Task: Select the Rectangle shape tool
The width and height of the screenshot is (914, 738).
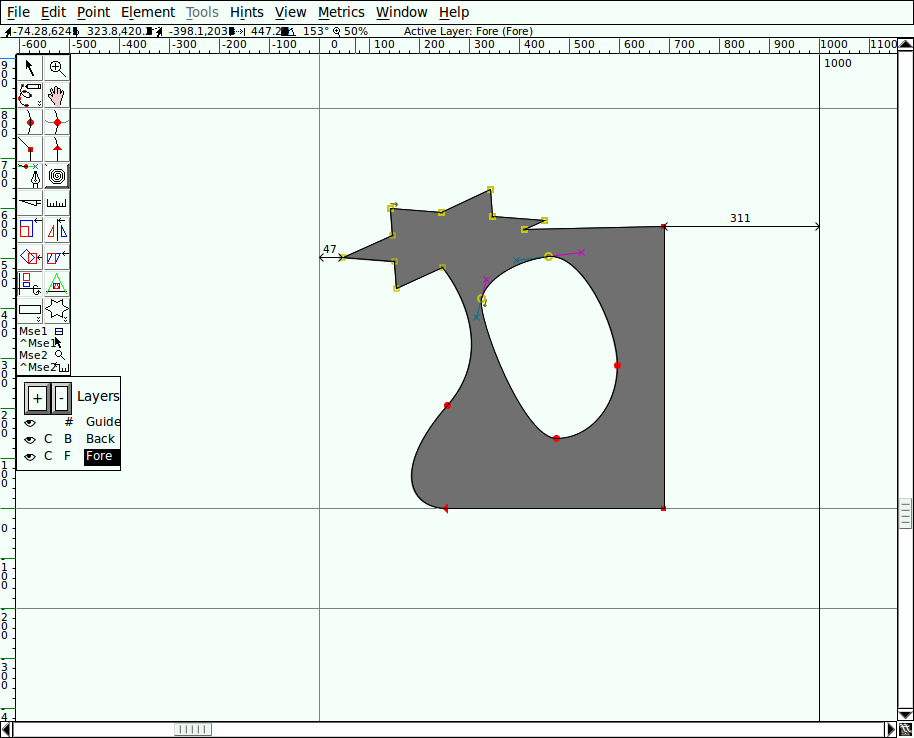Action: pos(30,311)
